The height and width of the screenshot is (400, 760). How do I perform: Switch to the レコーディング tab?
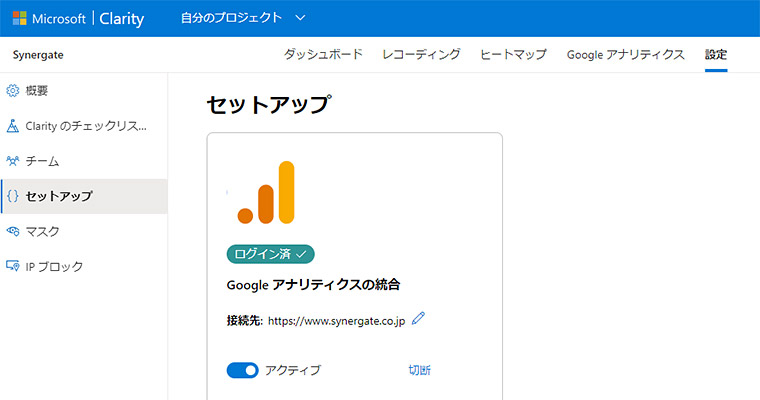coord(421,54)
